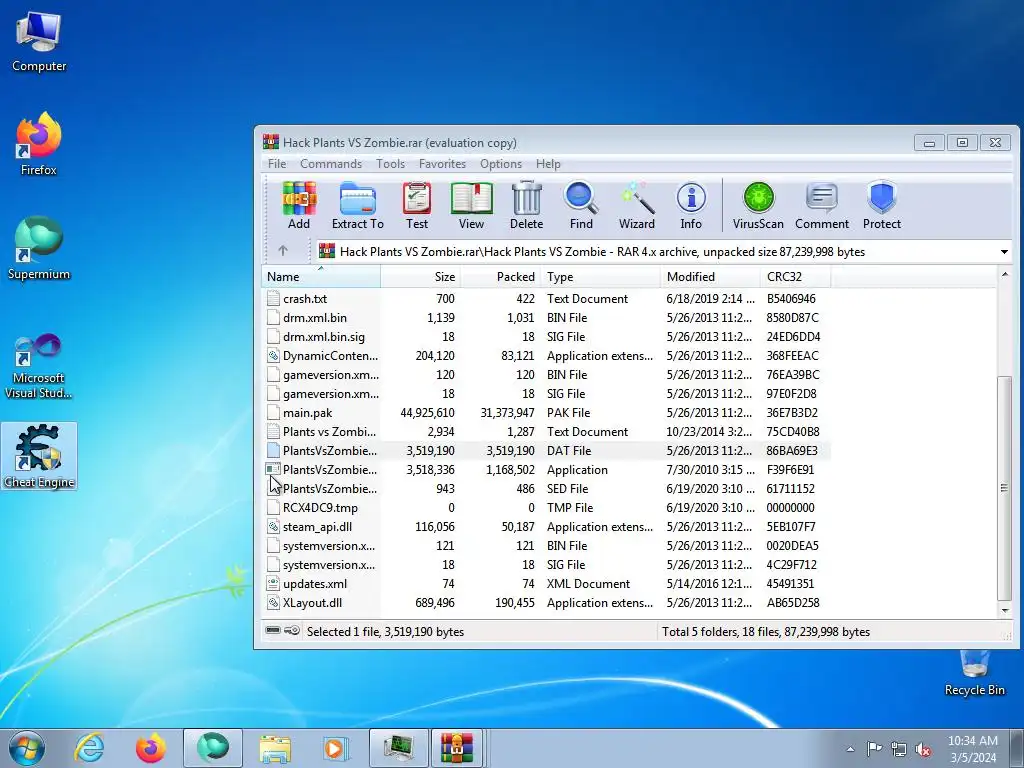
Task: Select the crash.txt file
Action: click(x=546, y=298)
